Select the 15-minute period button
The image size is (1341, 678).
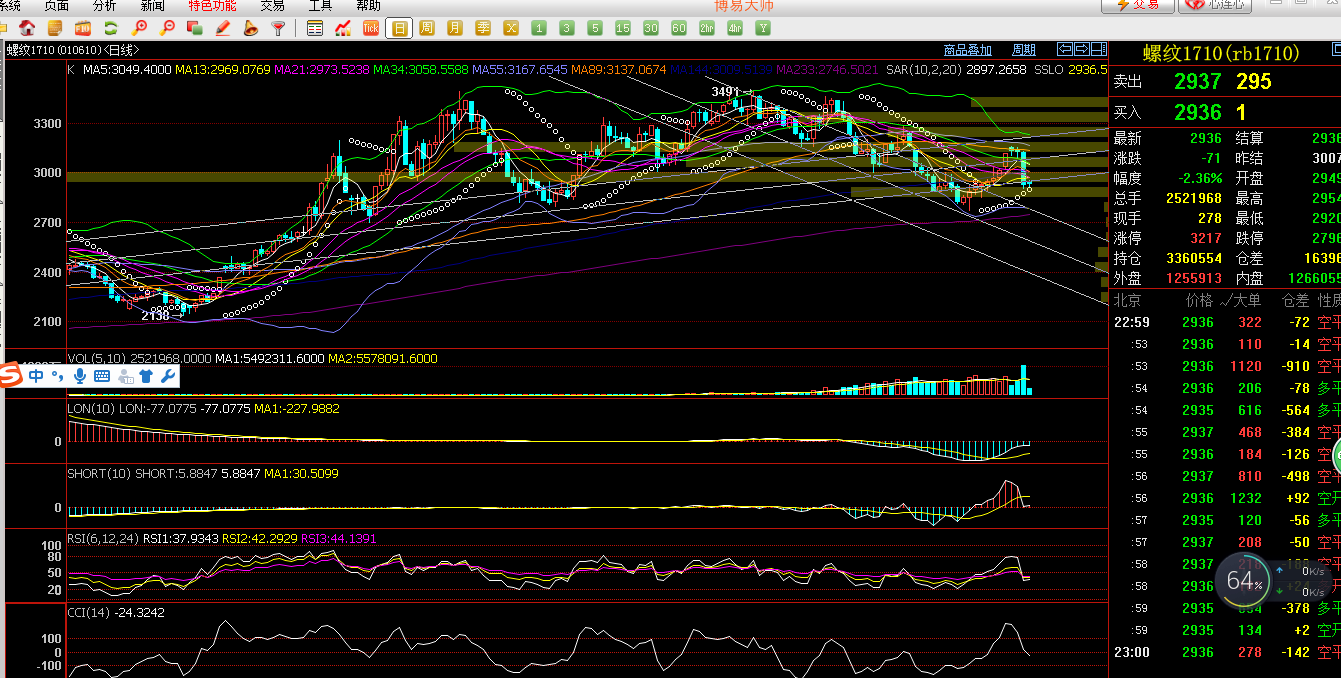click(x=623, y=28)
